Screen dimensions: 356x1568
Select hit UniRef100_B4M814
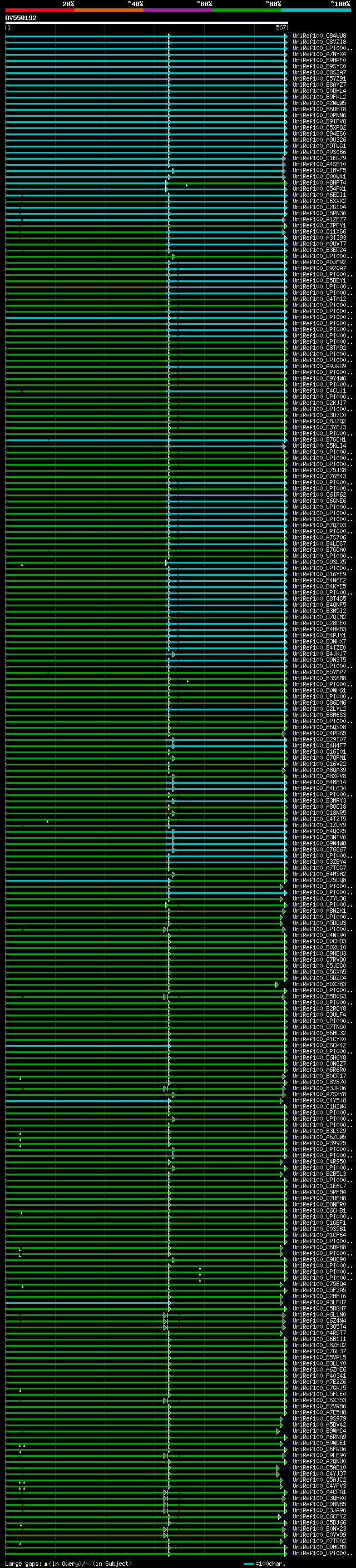point(319,782)
